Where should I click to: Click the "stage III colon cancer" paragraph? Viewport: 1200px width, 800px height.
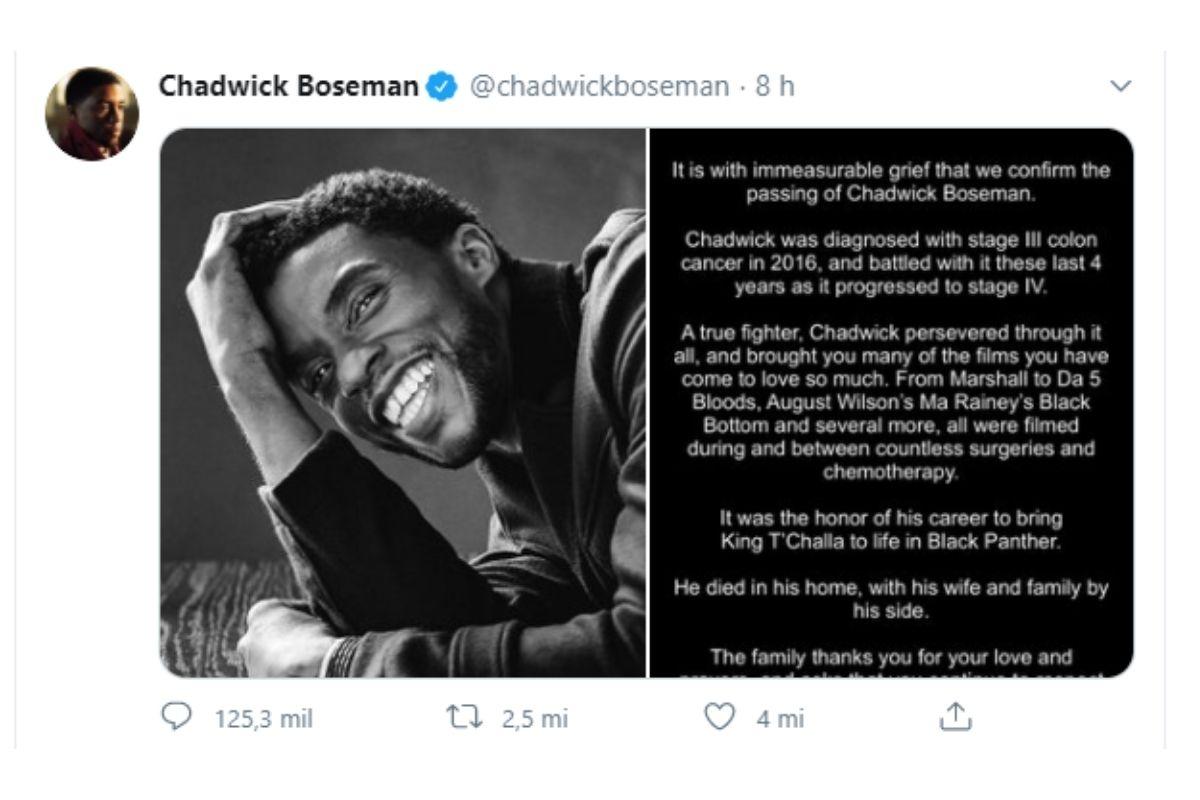point(891,264)
